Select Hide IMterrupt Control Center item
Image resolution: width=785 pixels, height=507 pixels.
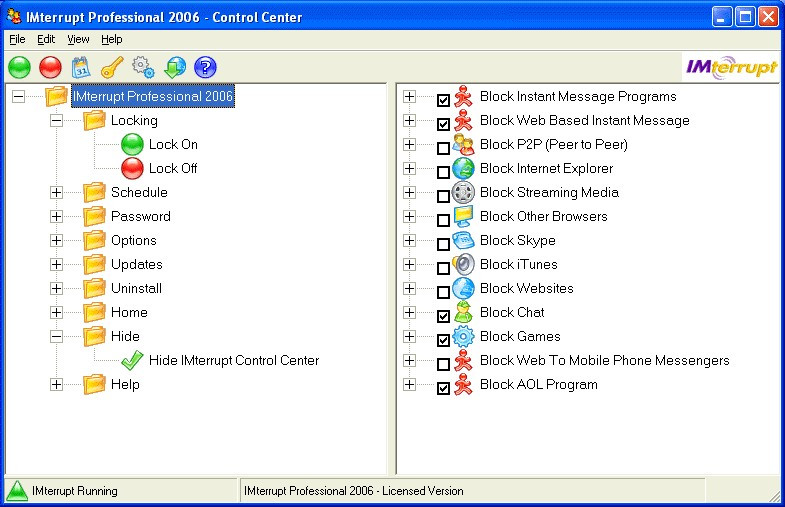tap(234, 360)
